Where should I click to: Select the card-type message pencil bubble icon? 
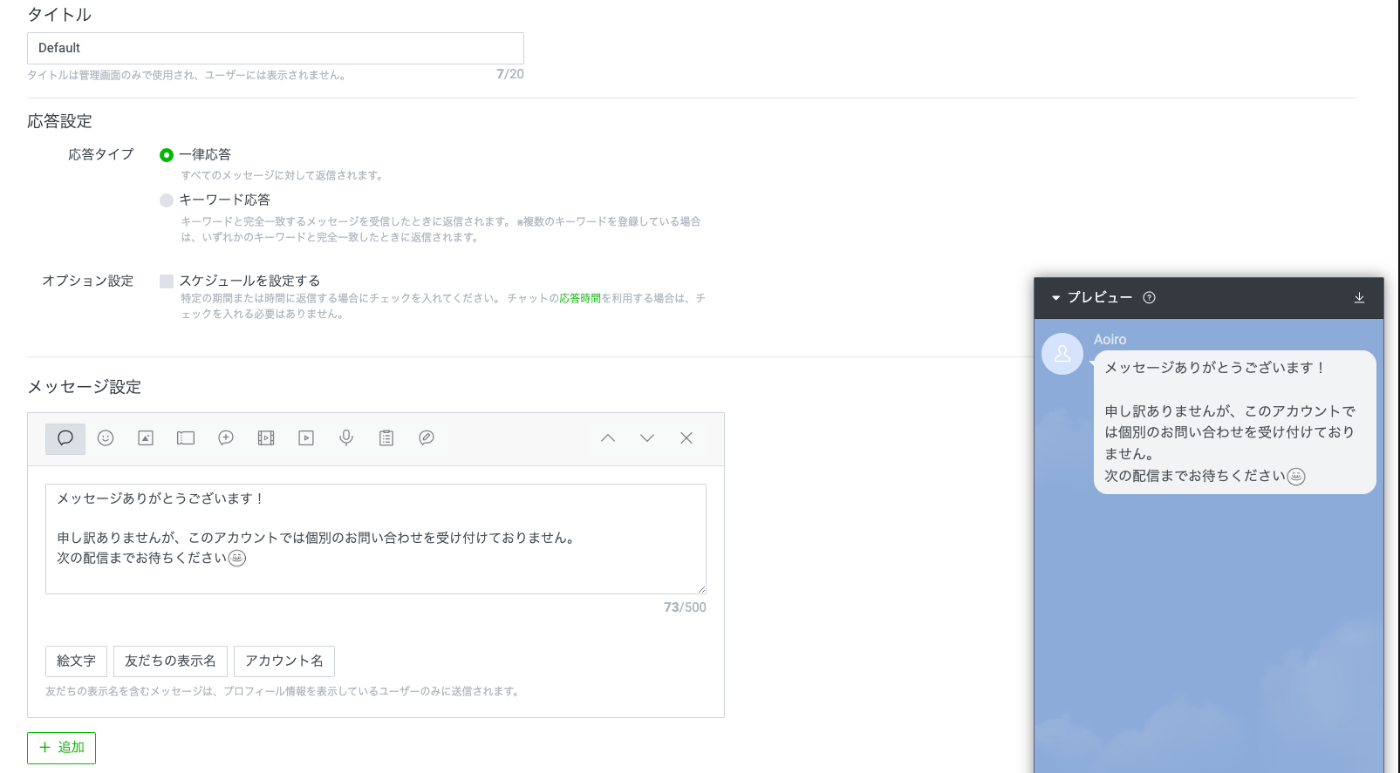(426, 438)
